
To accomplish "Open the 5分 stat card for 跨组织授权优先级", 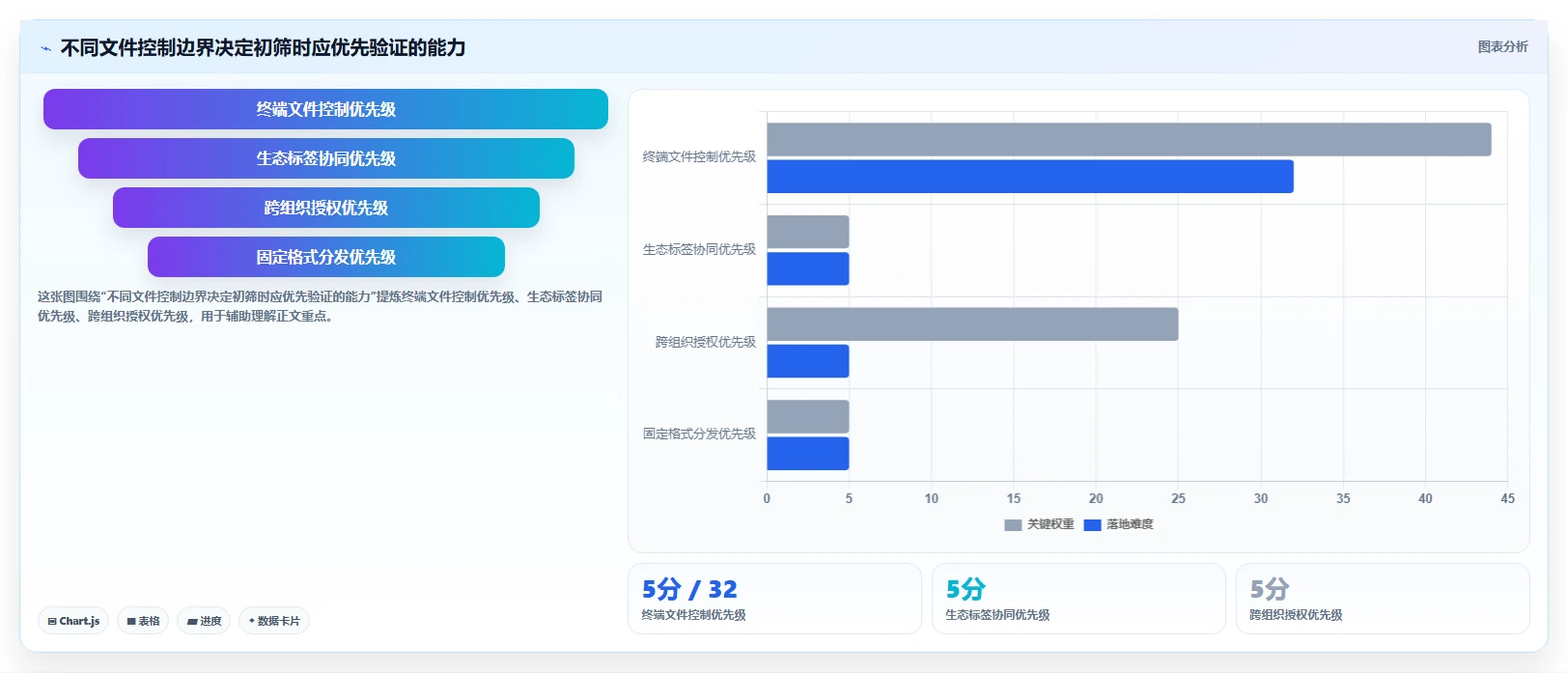I will click(1383, 599).
